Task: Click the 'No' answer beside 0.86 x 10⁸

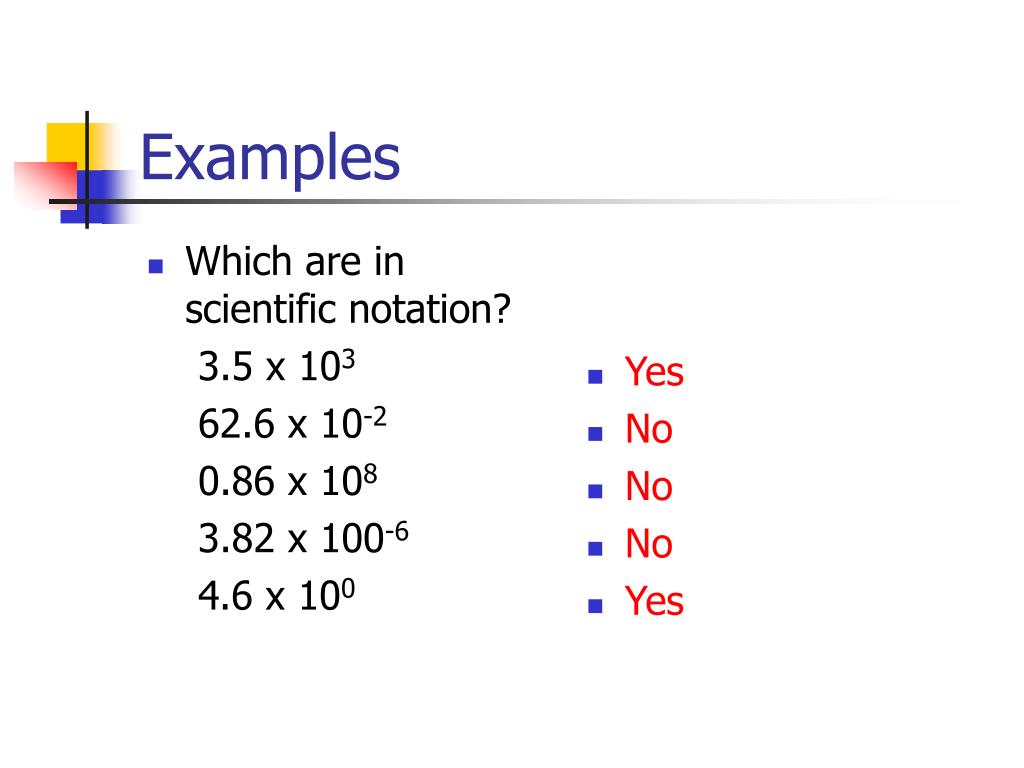Action: tap(648, 487)
